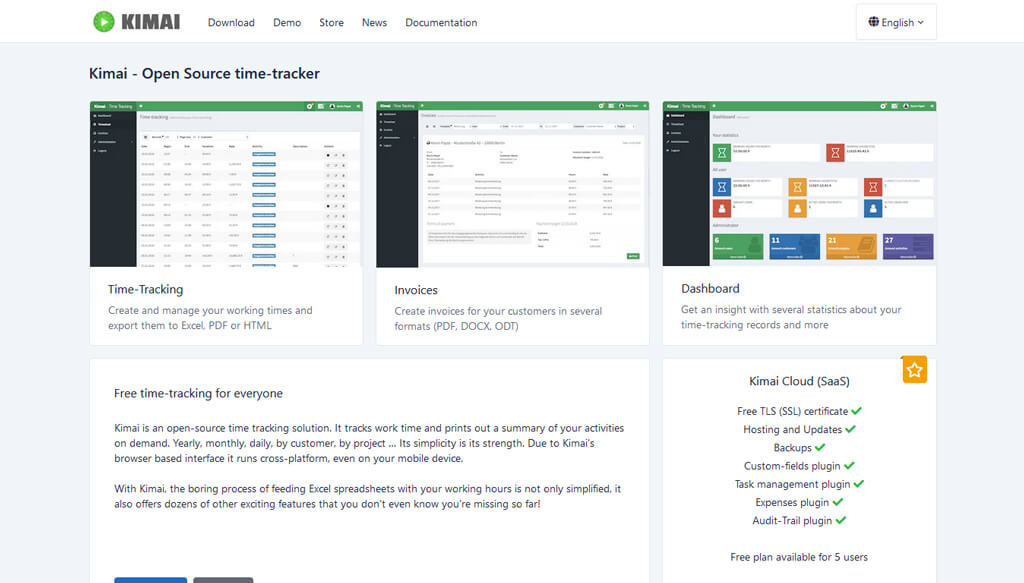This screenshot has width=1024, height=583.
Task: Click checkmark next to Custom-fields plugin
Action: point(849,465)
